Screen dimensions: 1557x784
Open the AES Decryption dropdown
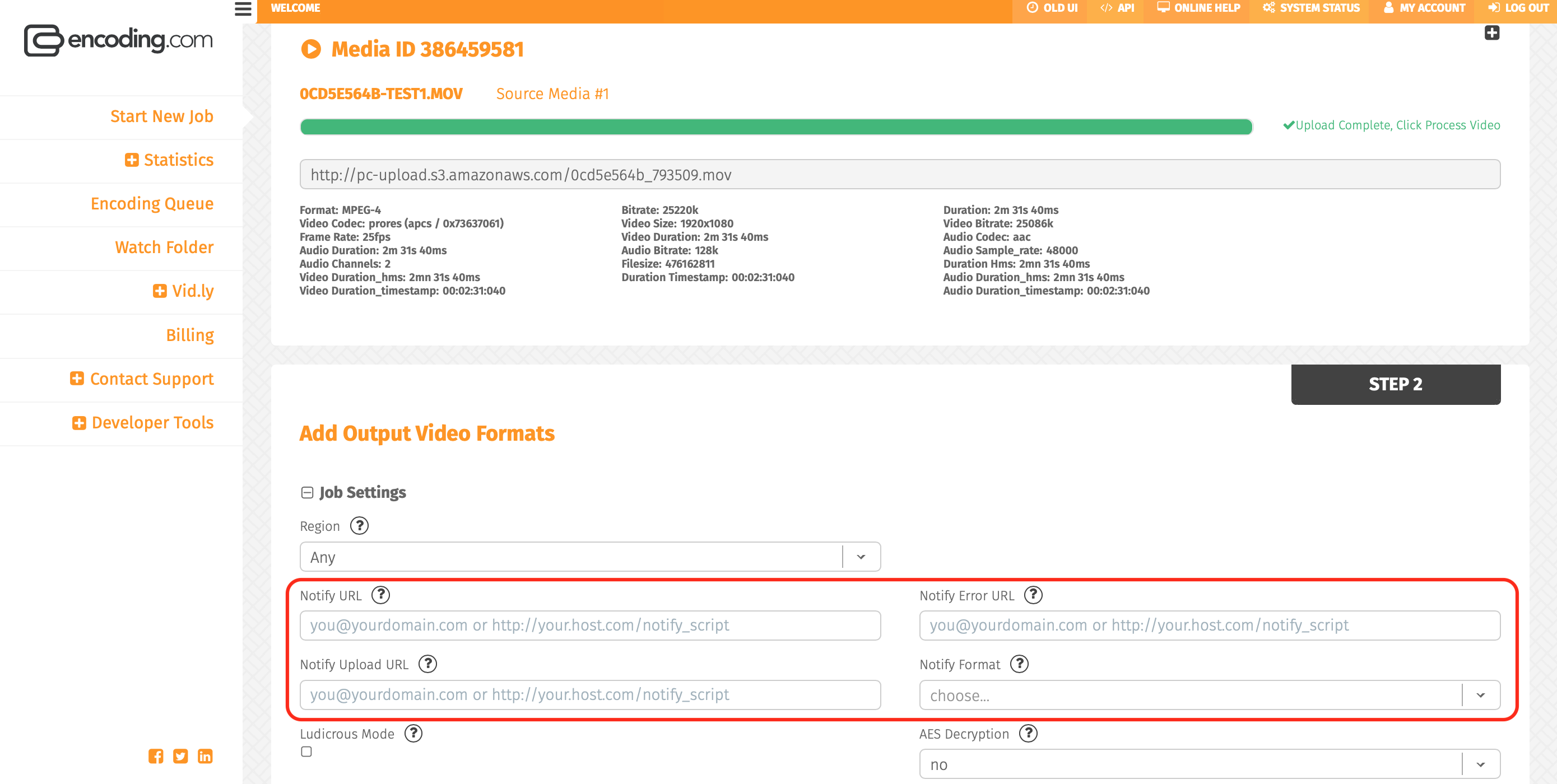tap(1210, 764)
